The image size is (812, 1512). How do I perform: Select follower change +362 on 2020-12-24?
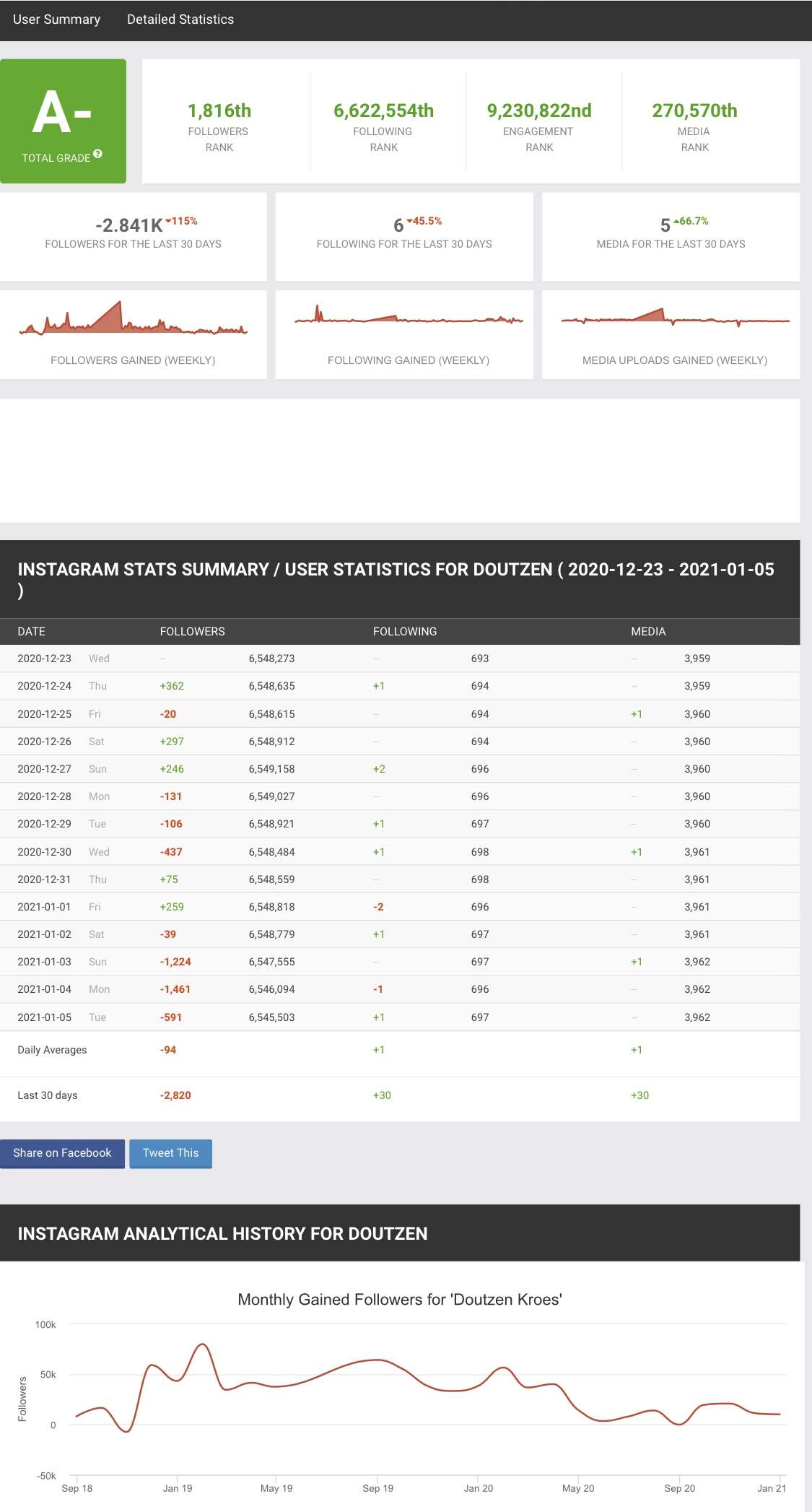pyautogui.click(x=172, y=686)
